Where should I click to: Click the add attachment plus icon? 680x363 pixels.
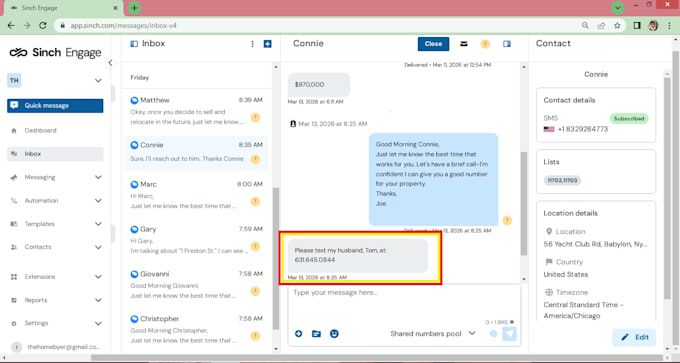(x=298, y=334)
